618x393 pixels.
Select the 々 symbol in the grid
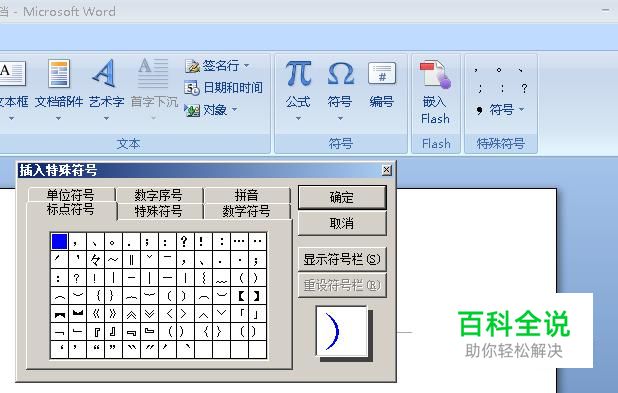coord(95,260)
